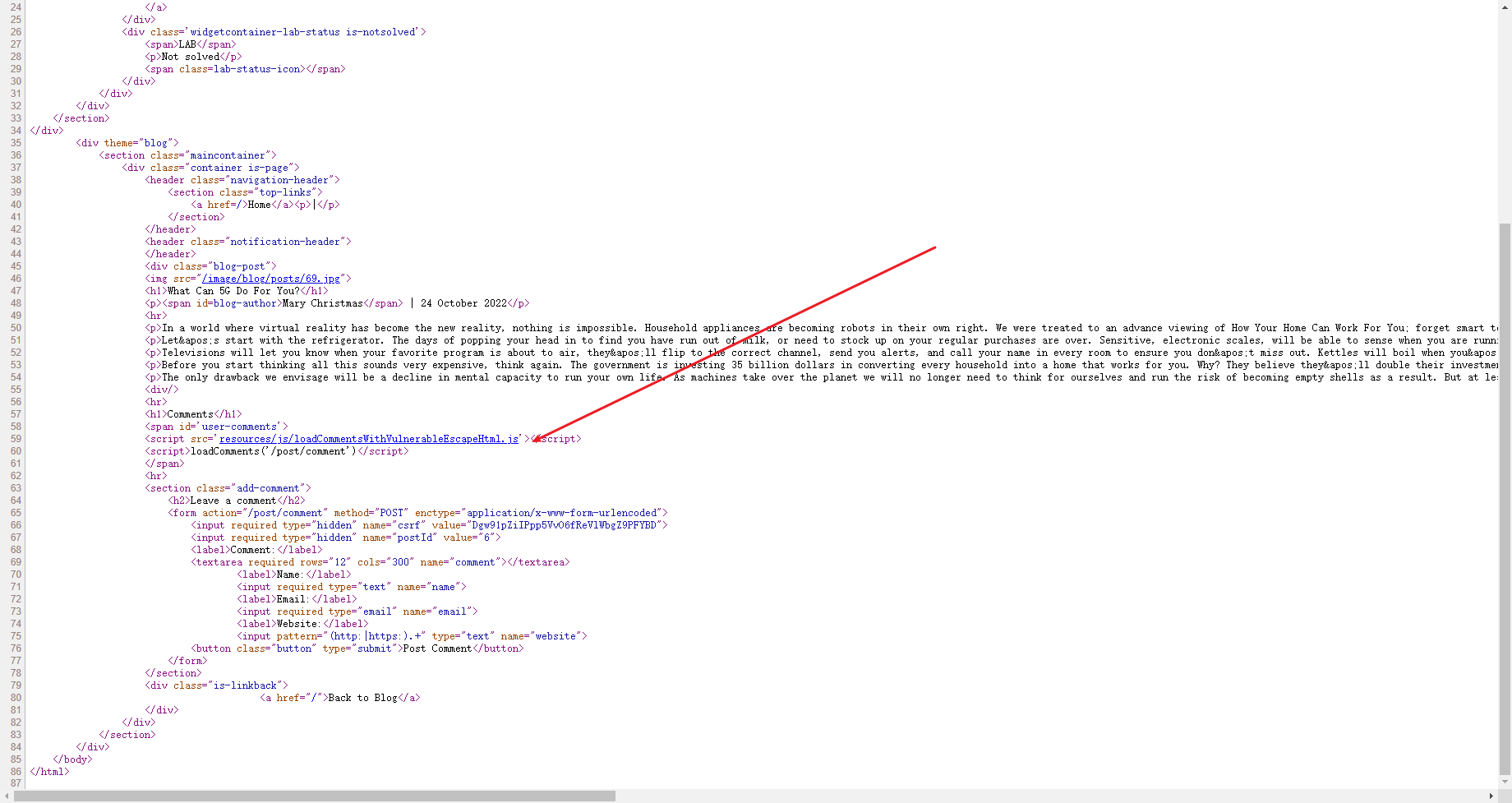Click the 'navigation-header' class value
The image size is (1512, 803).
[x=279, y=180]
